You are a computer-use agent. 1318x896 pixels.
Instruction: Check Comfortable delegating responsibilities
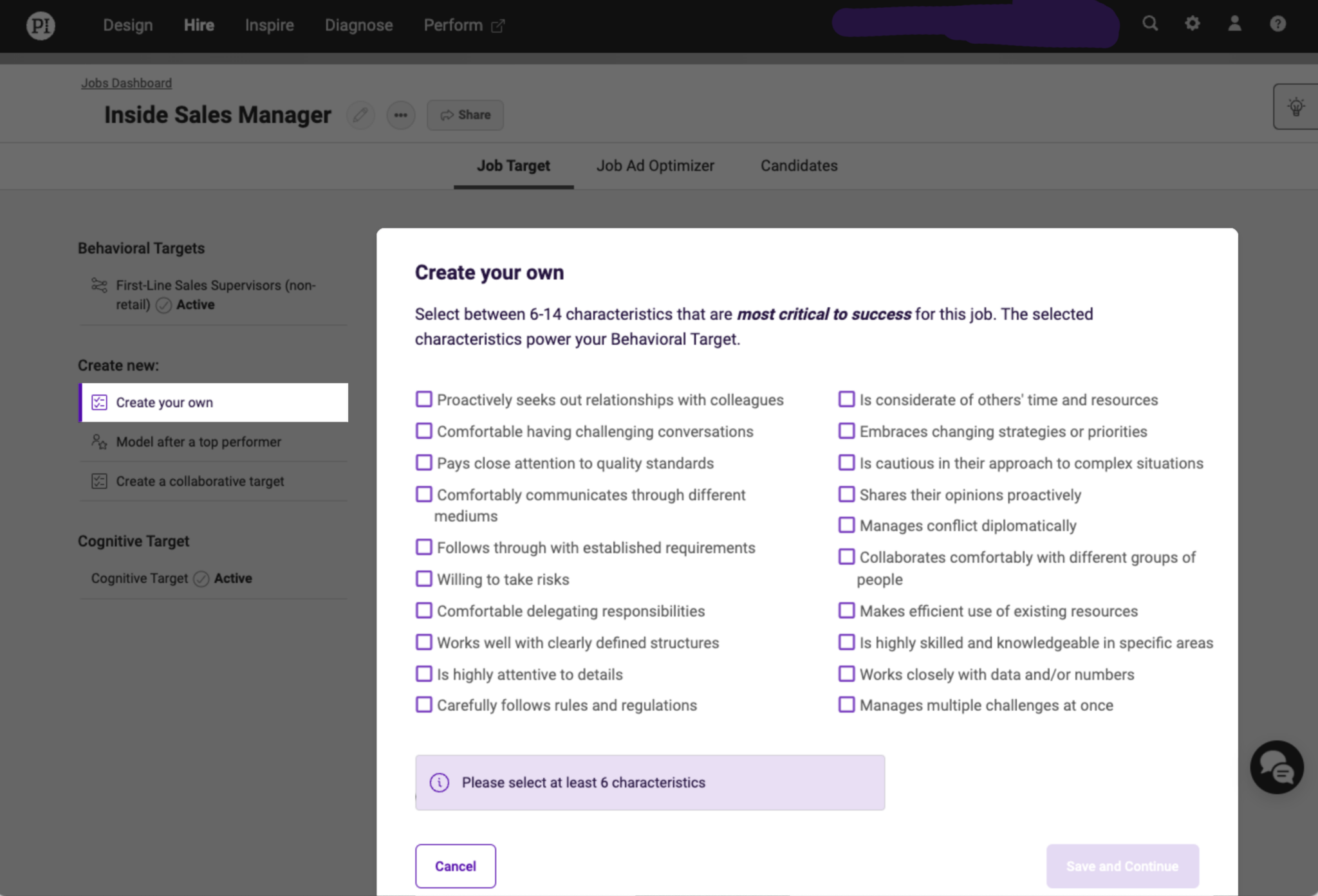[423, 610]
